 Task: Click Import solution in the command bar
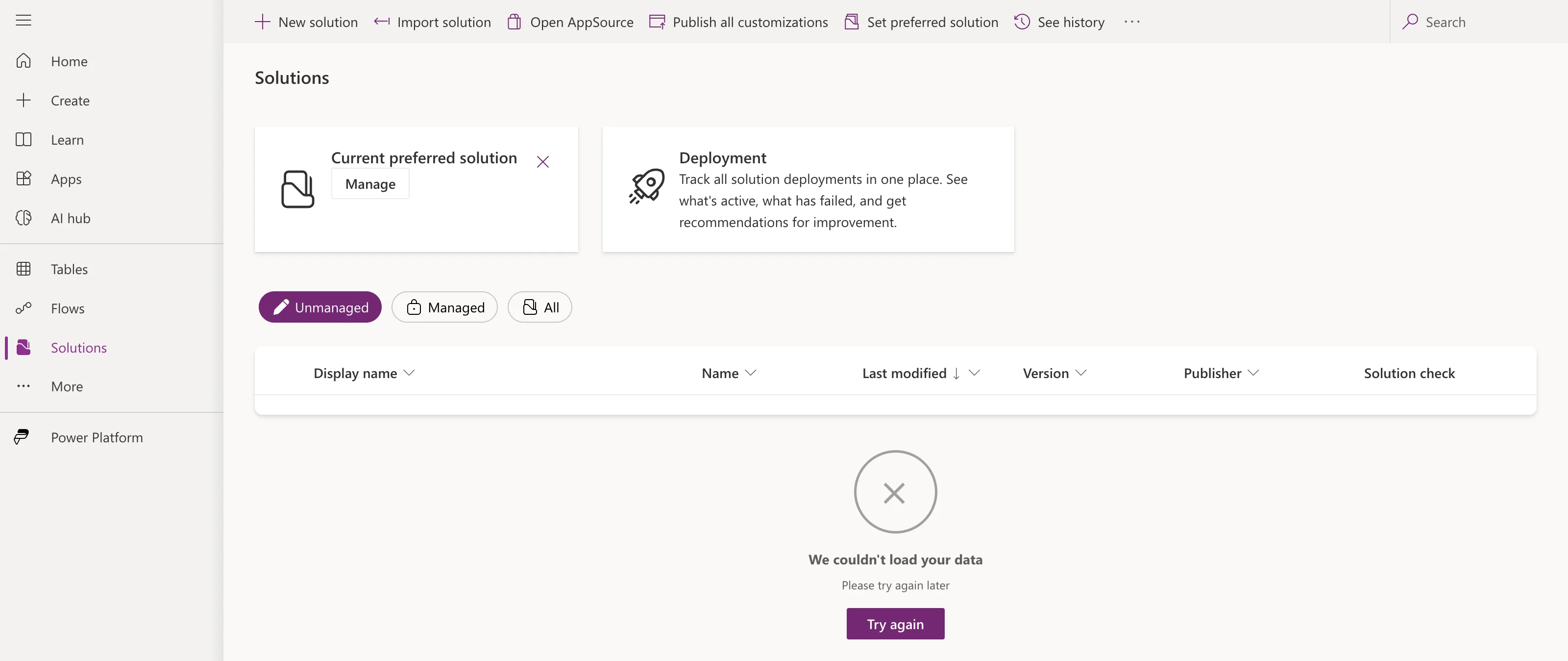pos(432,22)
